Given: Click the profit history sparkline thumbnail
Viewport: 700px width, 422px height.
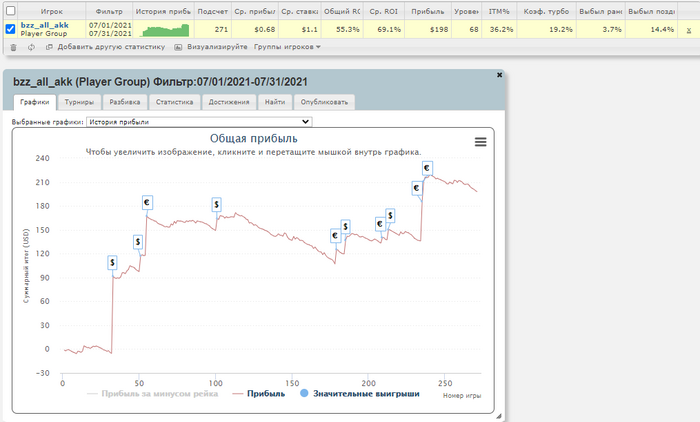Looking at the screenshot, I should [164, 30].
